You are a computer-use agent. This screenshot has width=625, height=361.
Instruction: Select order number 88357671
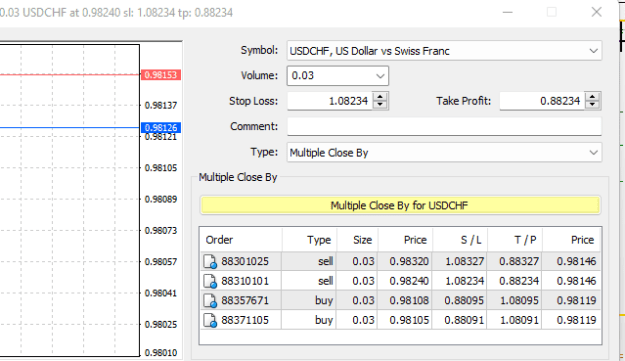[x=245, y=301]
